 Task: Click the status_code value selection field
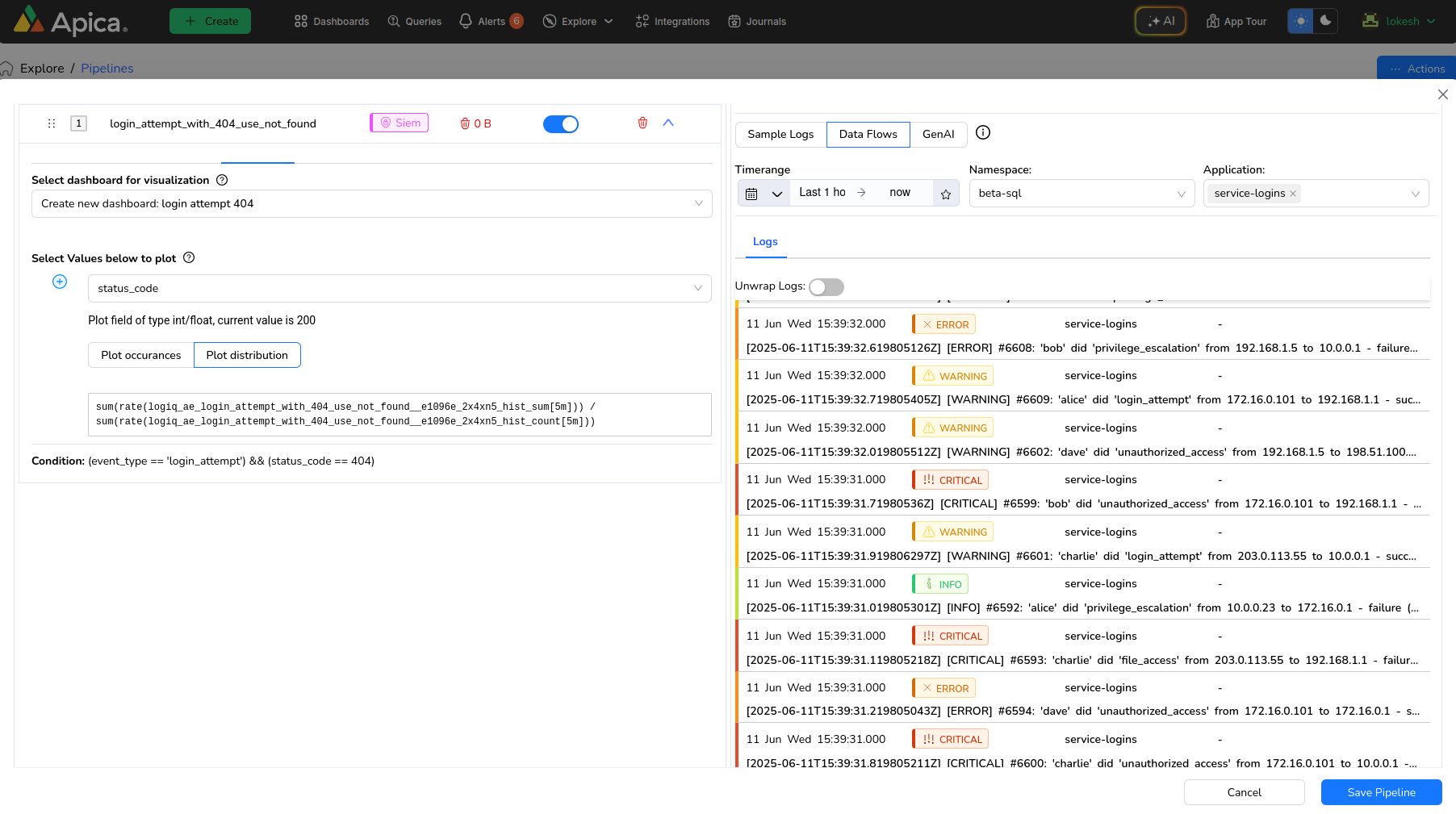click(399, 288)
